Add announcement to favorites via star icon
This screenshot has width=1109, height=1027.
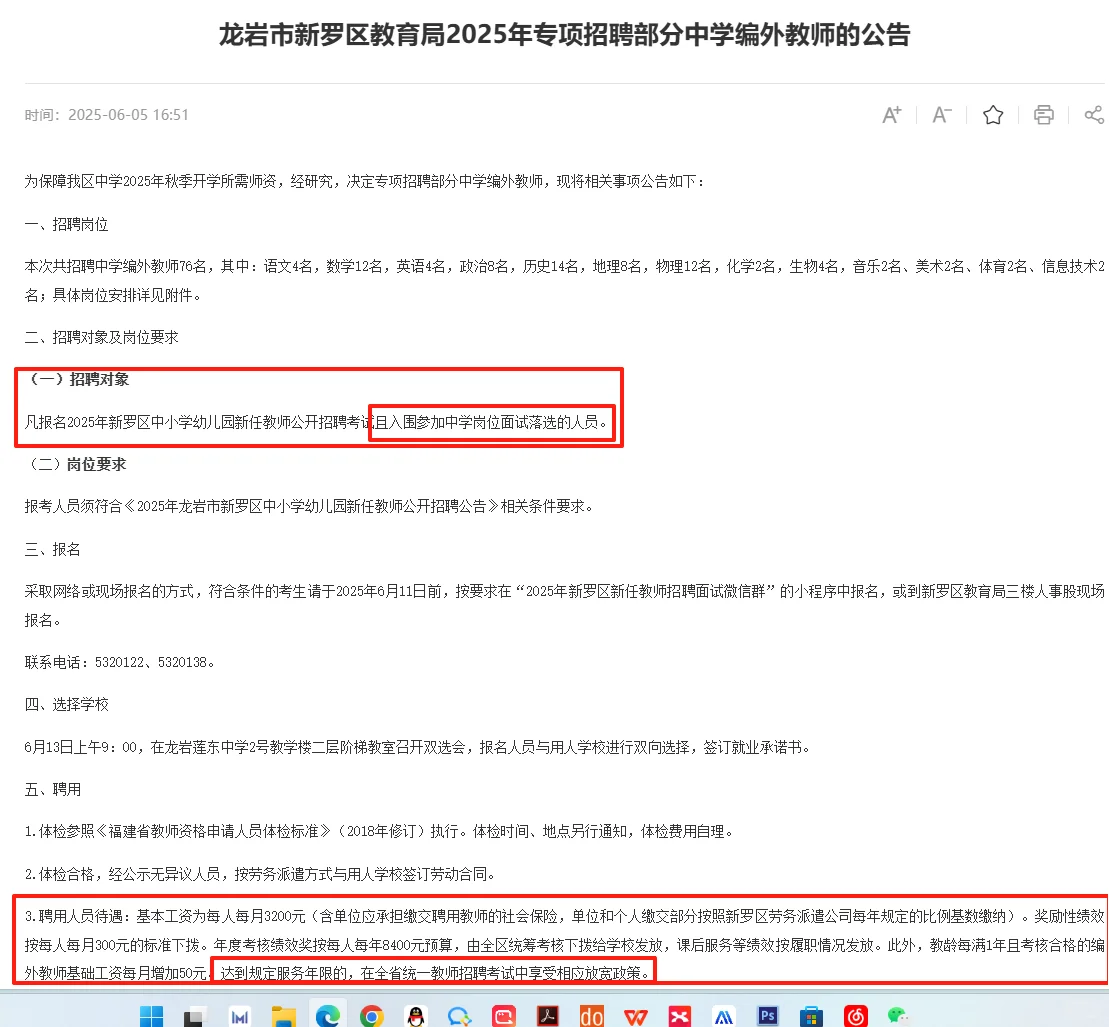[x=992, y=114]
